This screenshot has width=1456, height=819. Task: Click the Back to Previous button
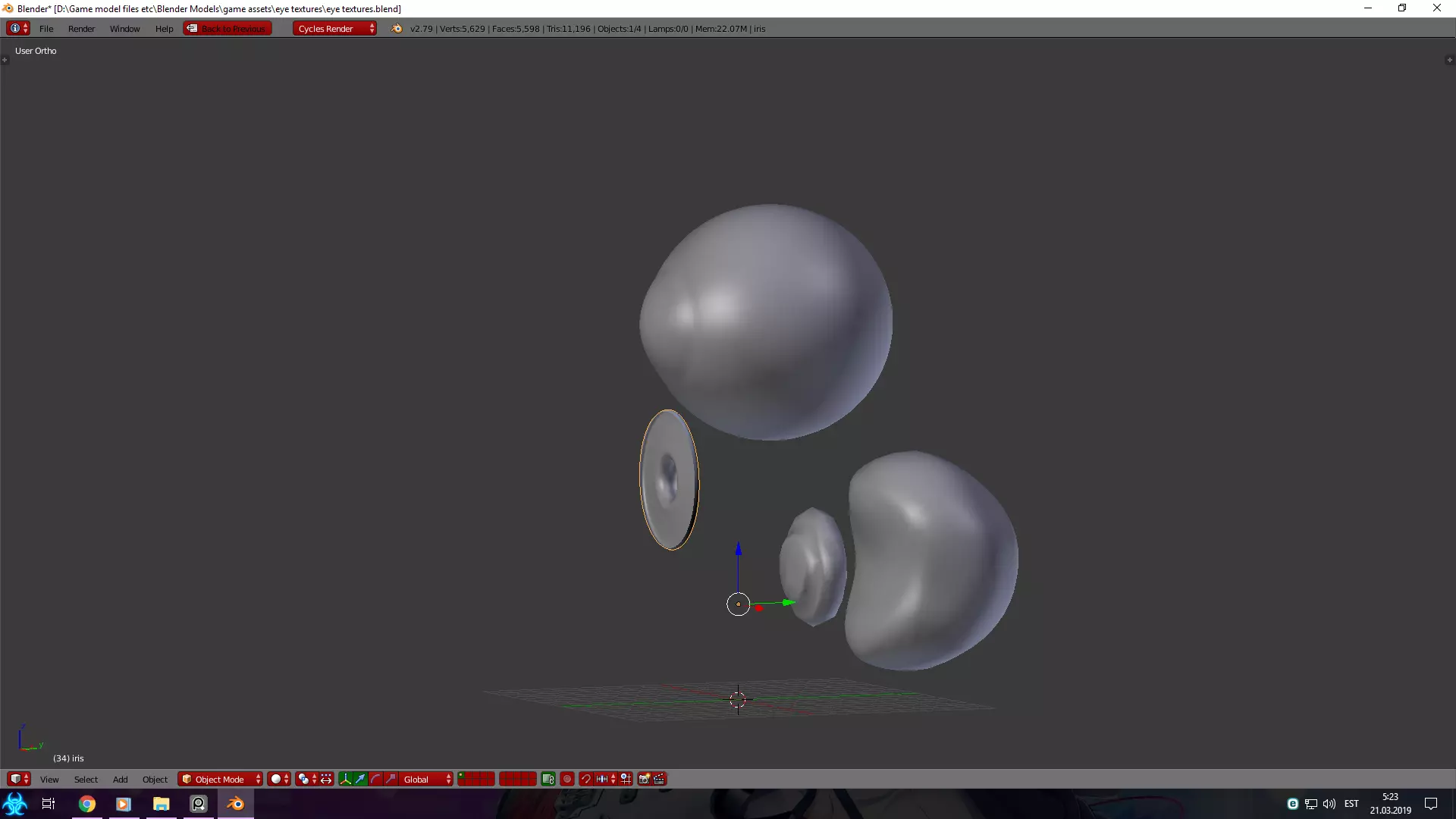coord(227,29)
